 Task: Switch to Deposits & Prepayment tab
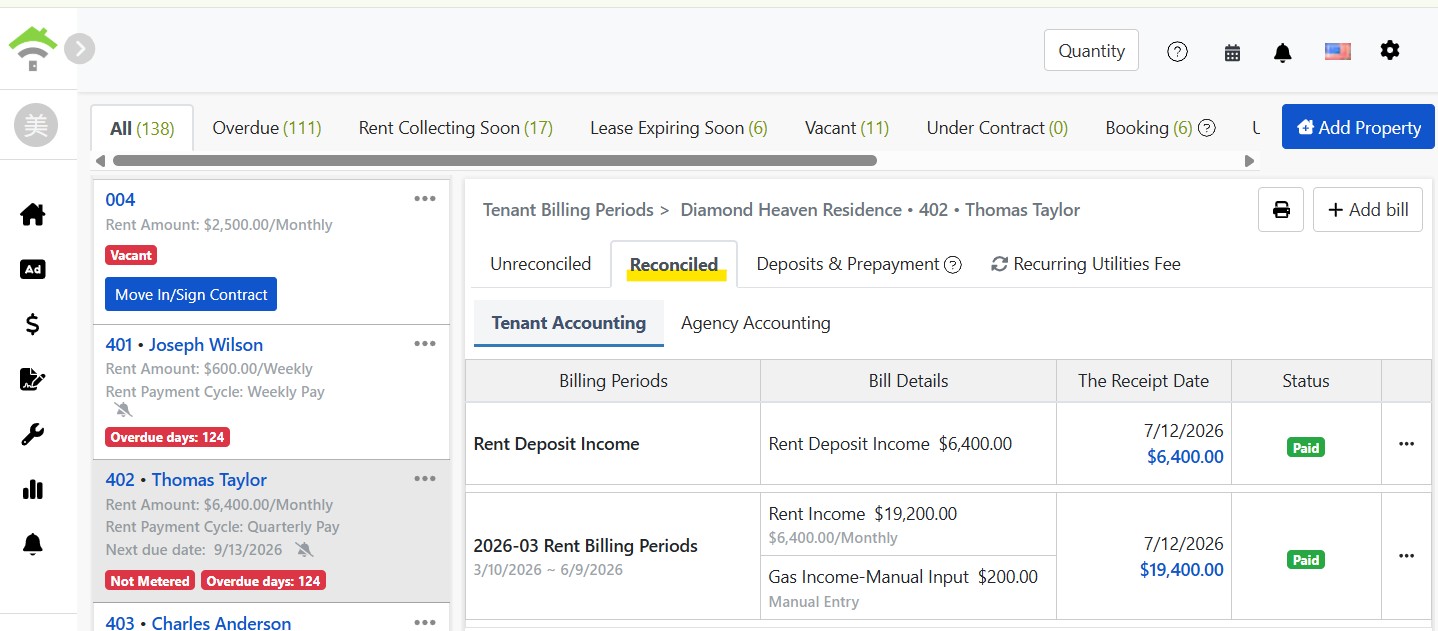click(x=848, y=264)
